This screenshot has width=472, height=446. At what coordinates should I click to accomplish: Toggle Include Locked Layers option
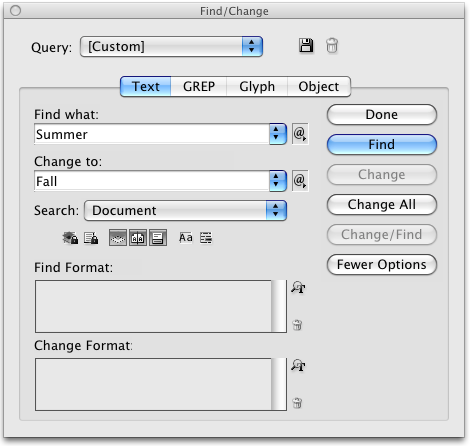coord(70,238)
